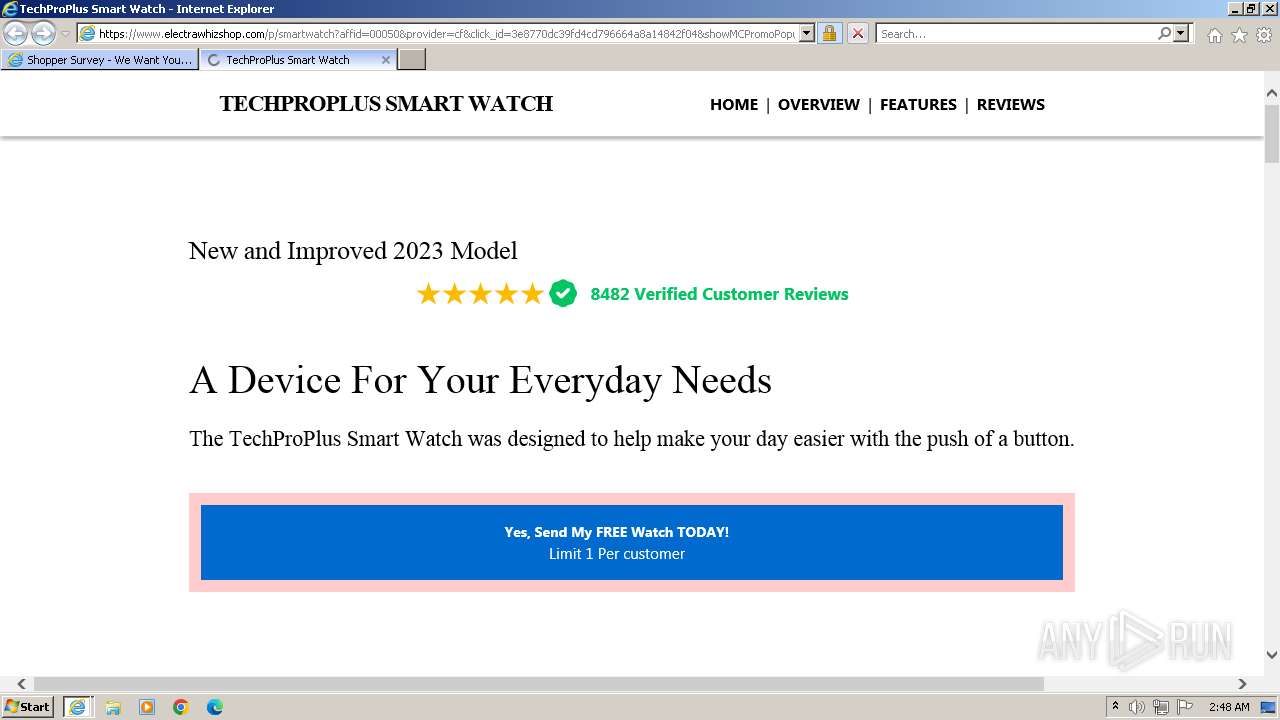
Task: Open the recent pages dropdown arrow
Action: (65, 34)
